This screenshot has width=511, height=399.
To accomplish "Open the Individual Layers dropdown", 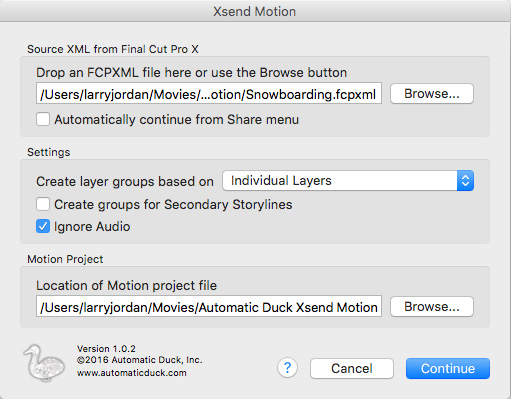I will click(348, 181).
